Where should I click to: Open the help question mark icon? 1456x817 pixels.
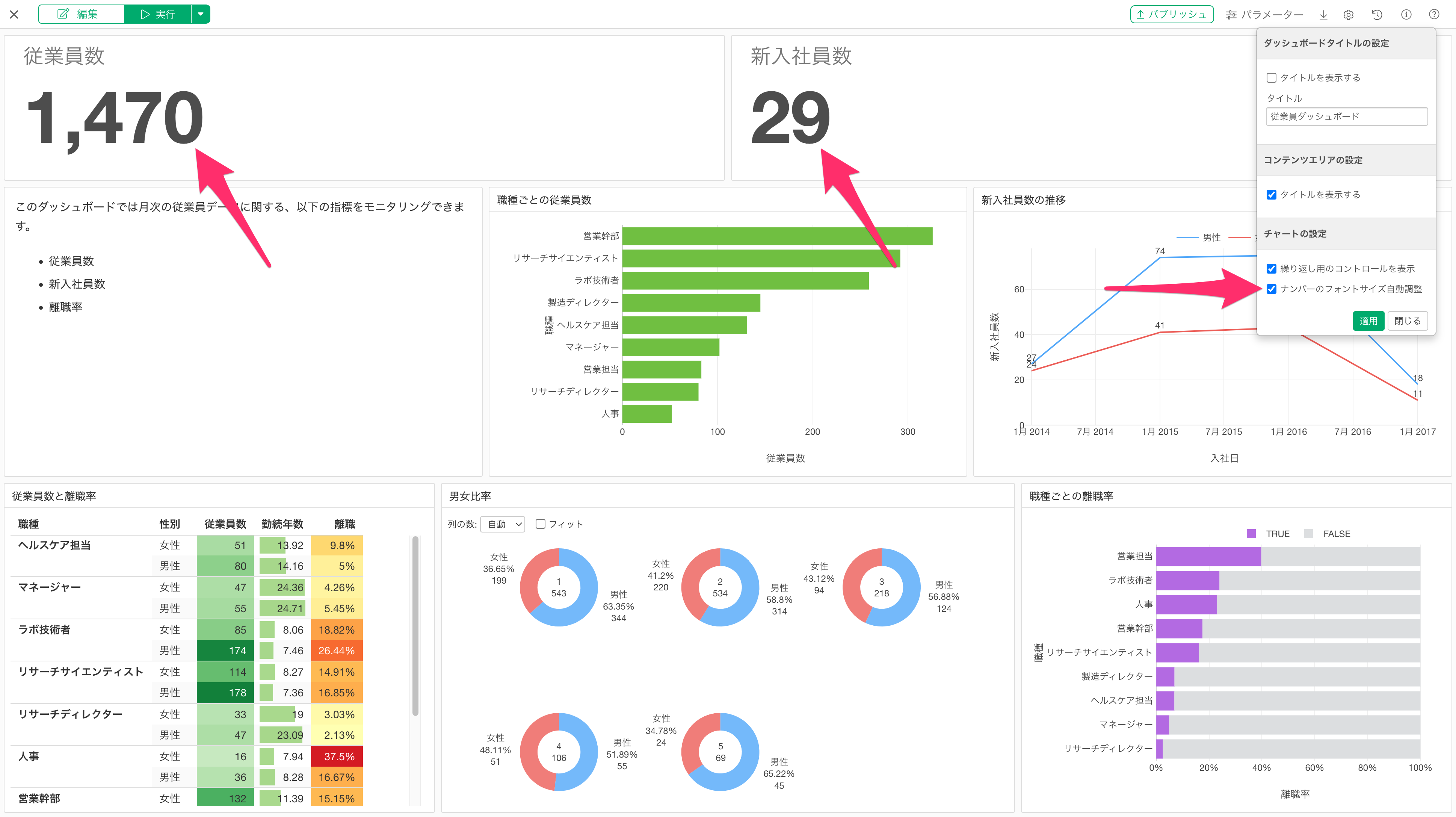pos(1434,15)
